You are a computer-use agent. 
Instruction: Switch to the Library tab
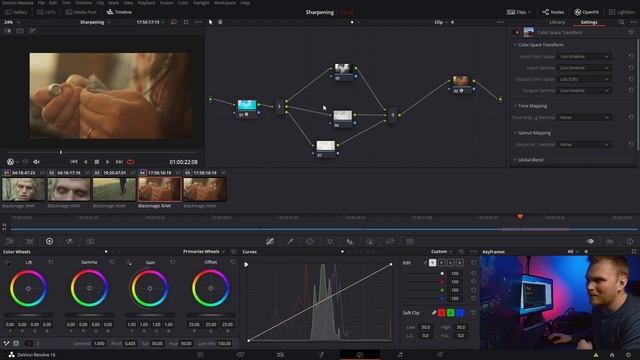[x=557, y=22]
